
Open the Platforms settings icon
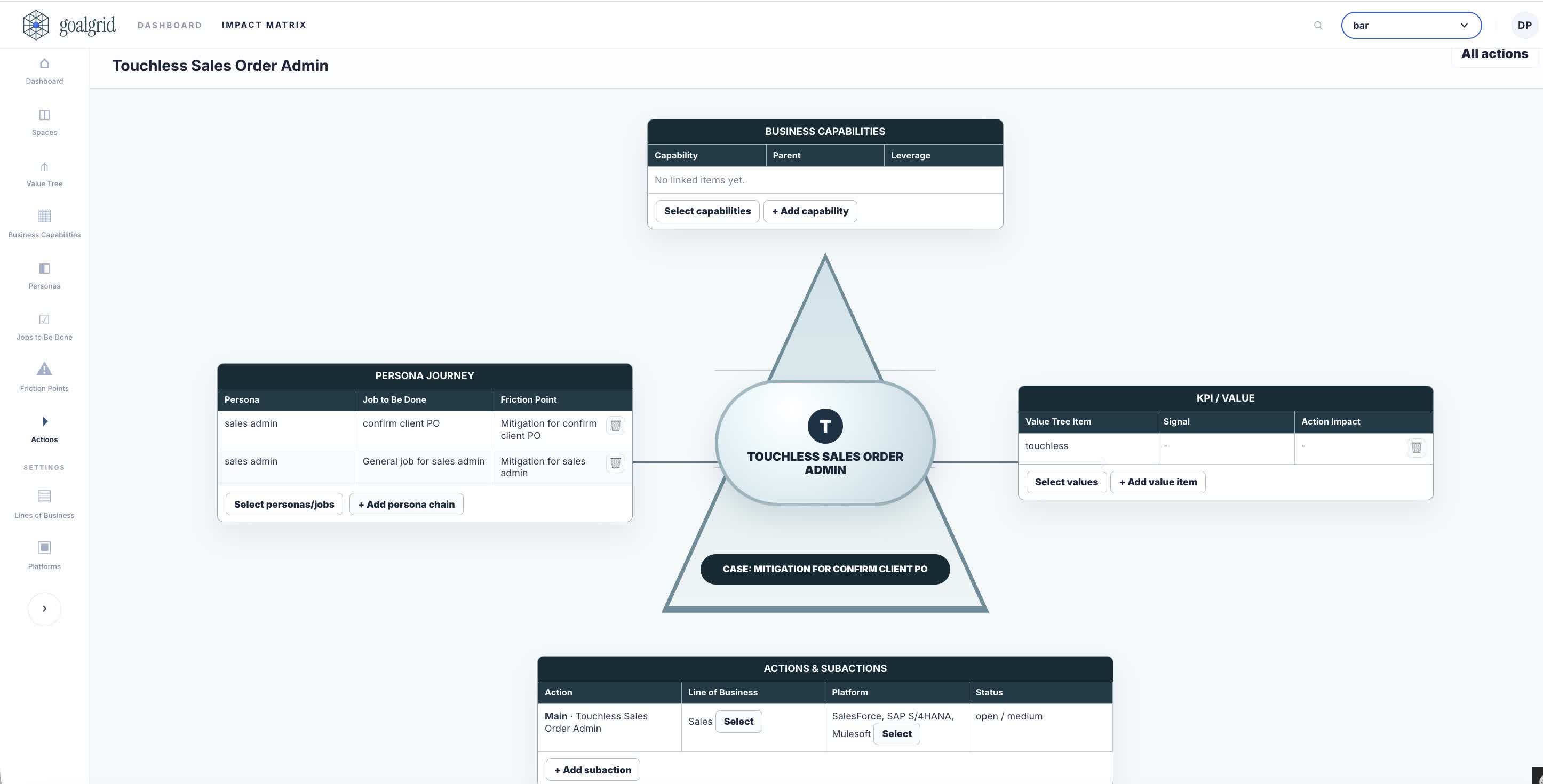point(44,547)
